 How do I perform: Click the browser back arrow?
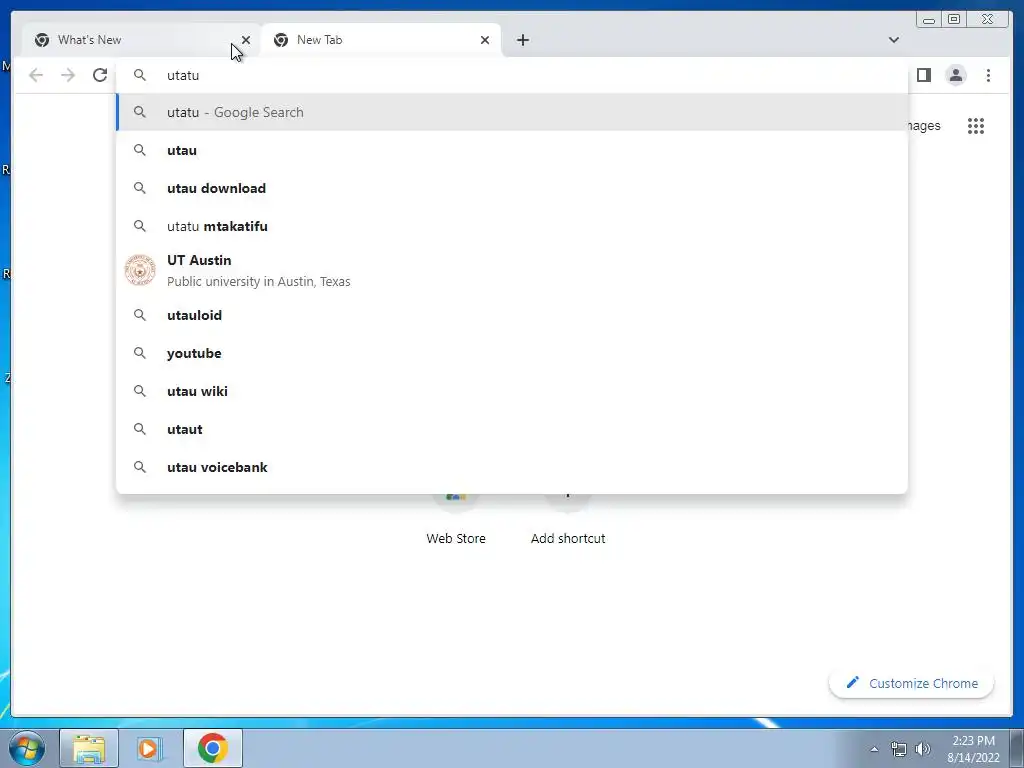(x=36, y=75)
